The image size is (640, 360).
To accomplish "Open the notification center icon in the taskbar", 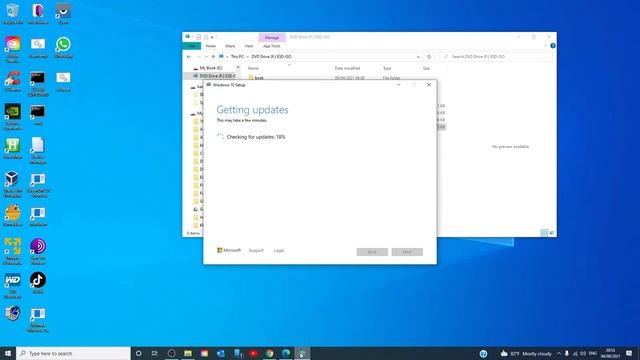I will (629, 353).
